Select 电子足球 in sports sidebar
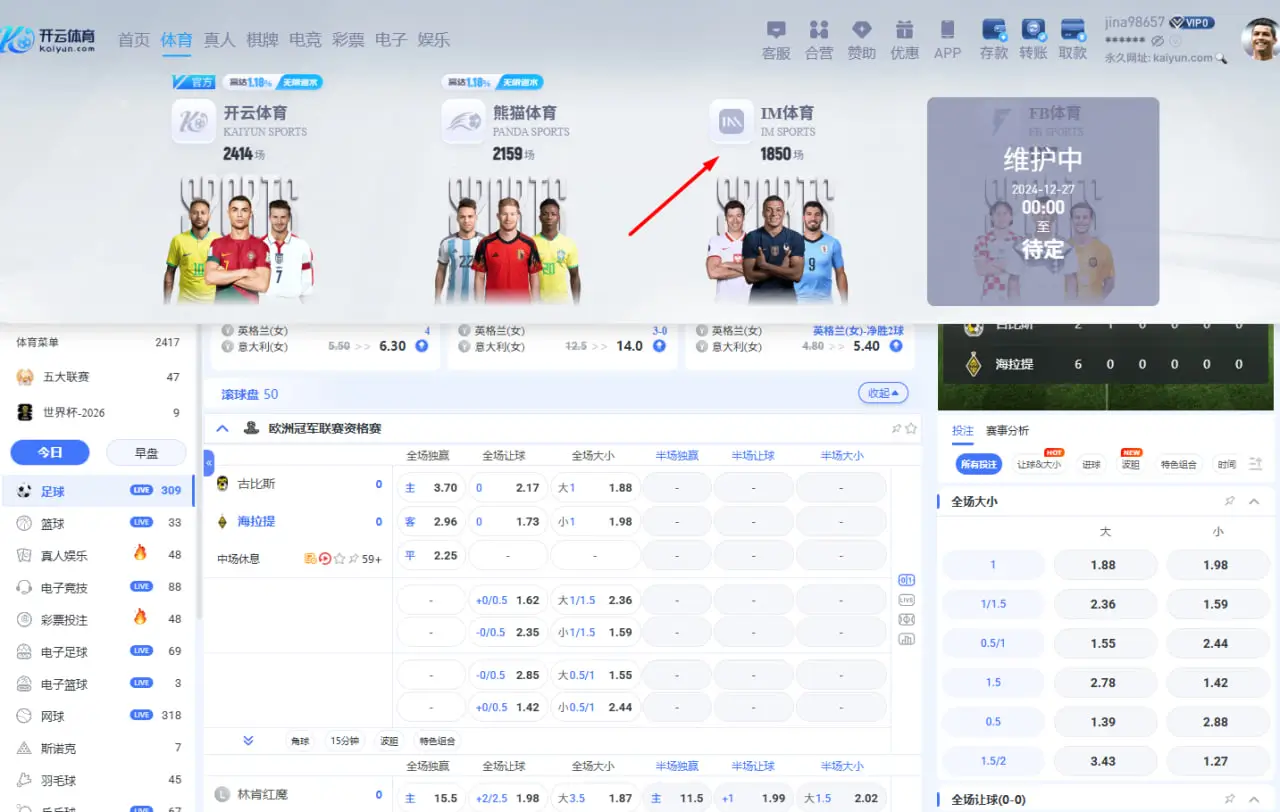Viewport: 1280px width, 812px height. click(x=98, y=651)
